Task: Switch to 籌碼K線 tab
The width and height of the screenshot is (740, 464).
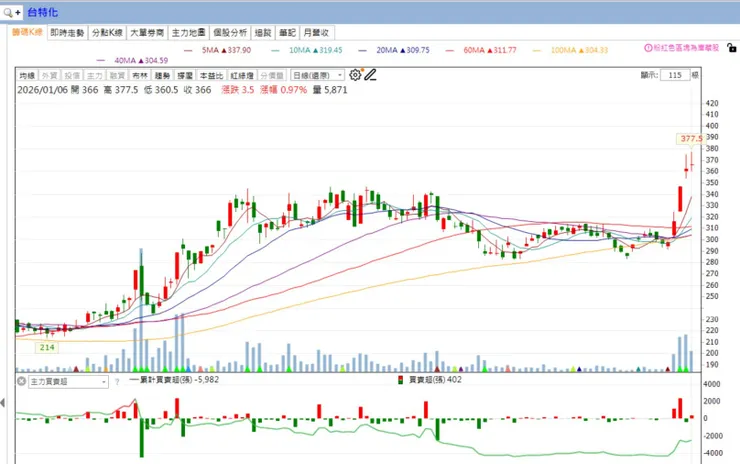Action: (x=27, y=32)
